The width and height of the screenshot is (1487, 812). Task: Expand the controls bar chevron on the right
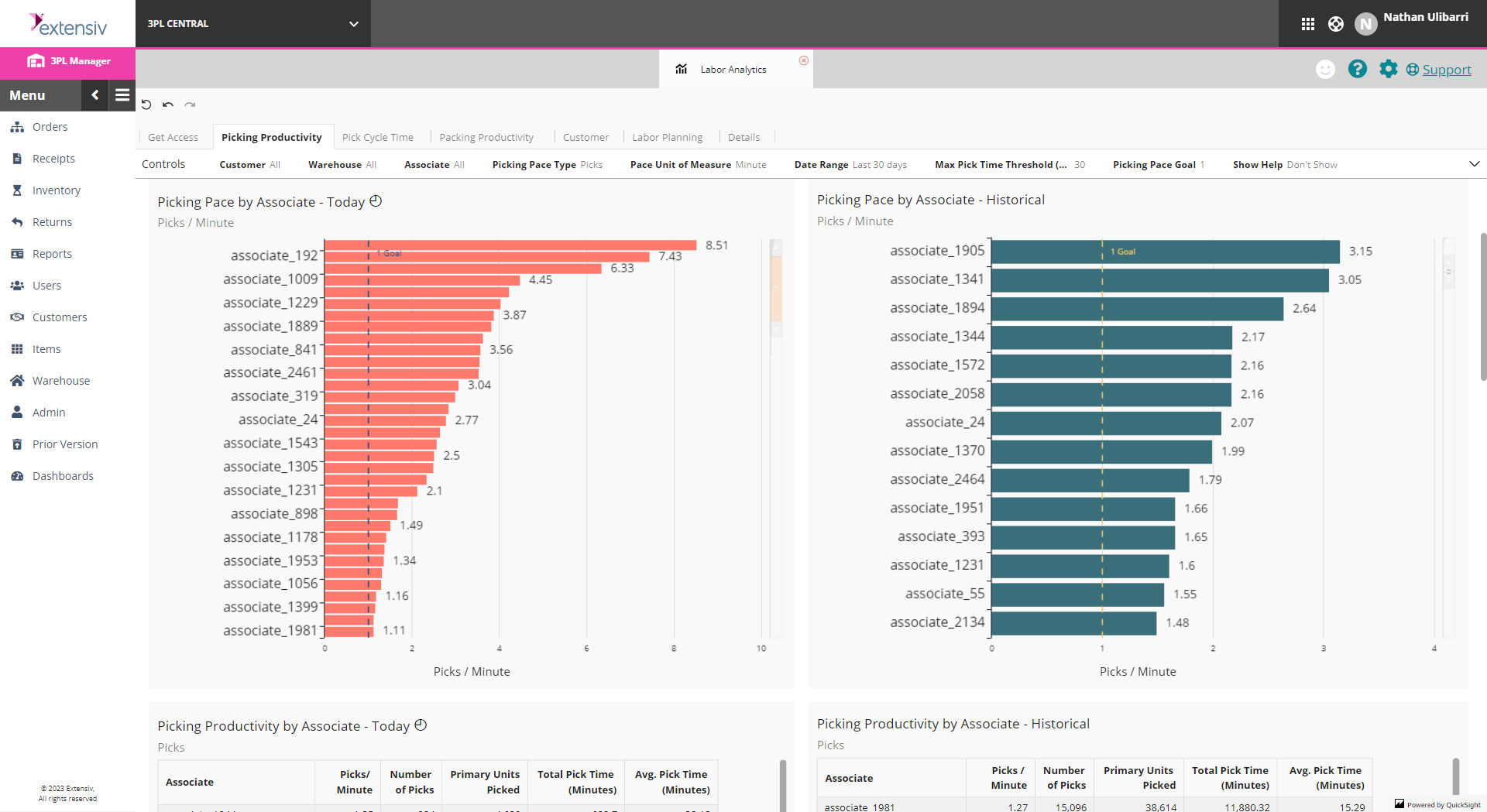click(x=1475, y=164)
